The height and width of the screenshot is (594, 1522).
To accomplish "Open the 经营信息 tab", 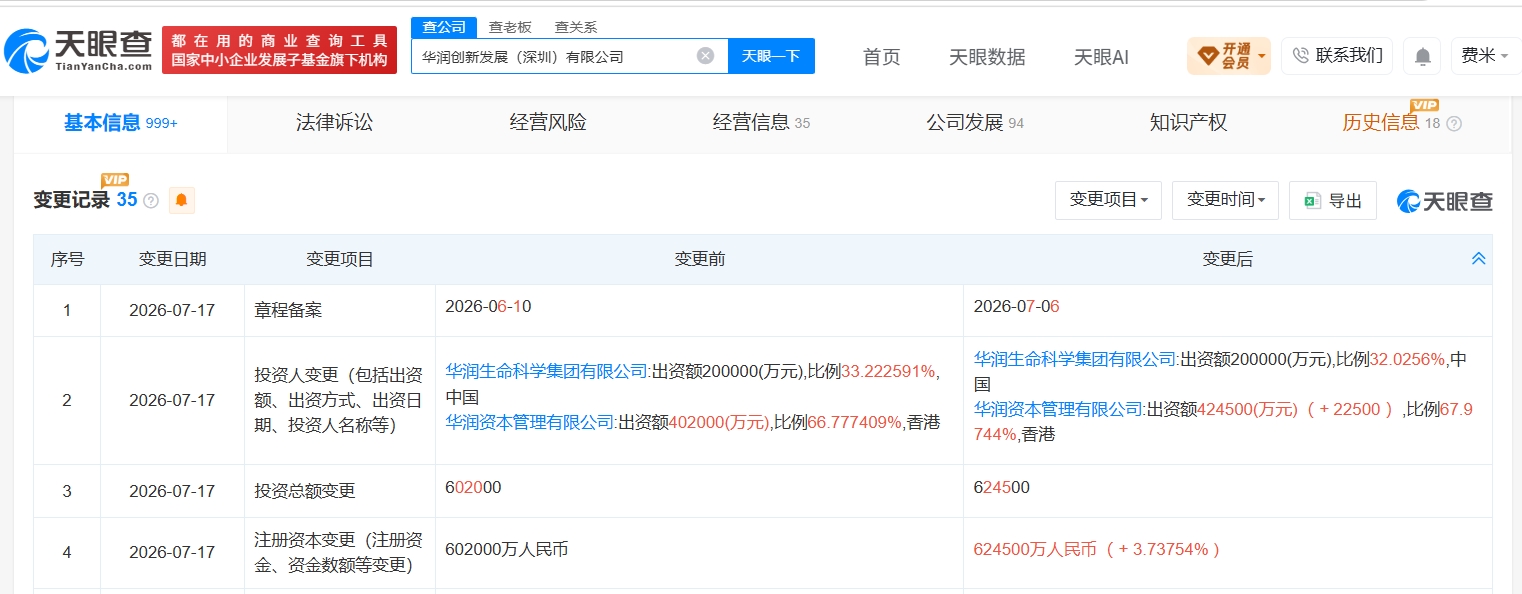I will (x=761, y=123).
